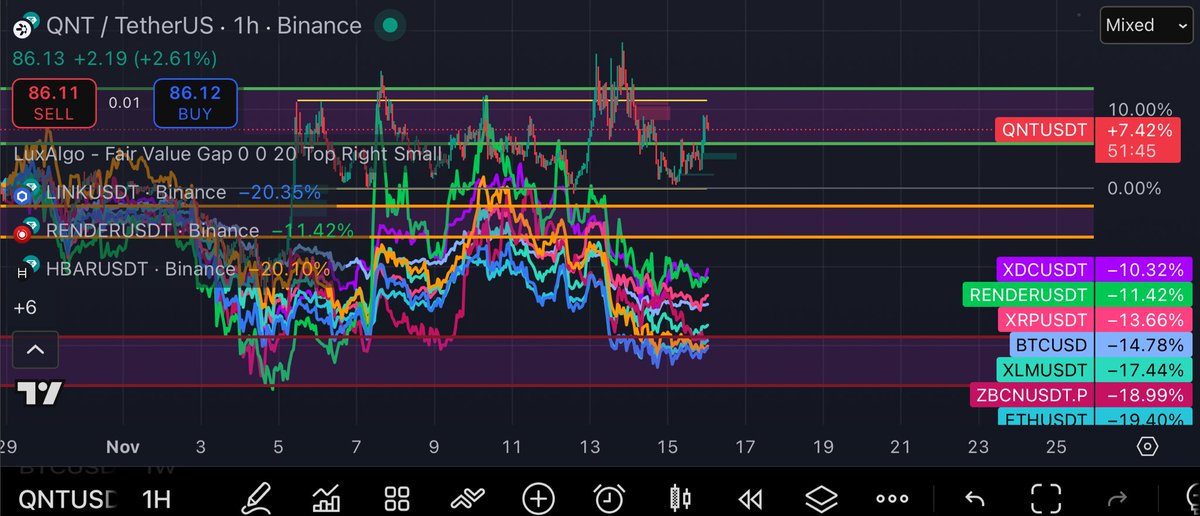Toggle the green market status dot
The width and height of the screenshot is (1200, 516).
click(x=392, y=25)
